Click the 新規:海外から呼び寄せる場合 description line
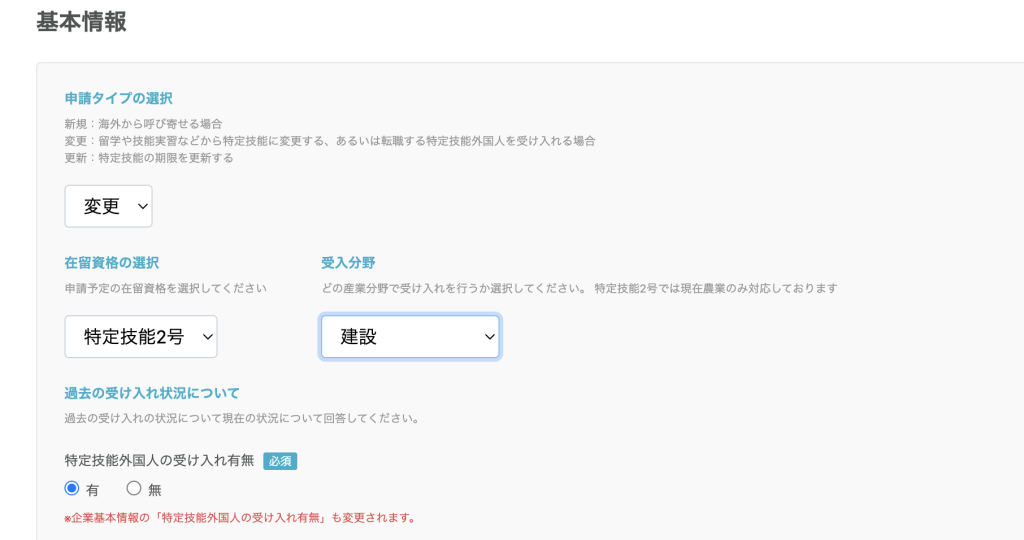 tap(143, 124)
